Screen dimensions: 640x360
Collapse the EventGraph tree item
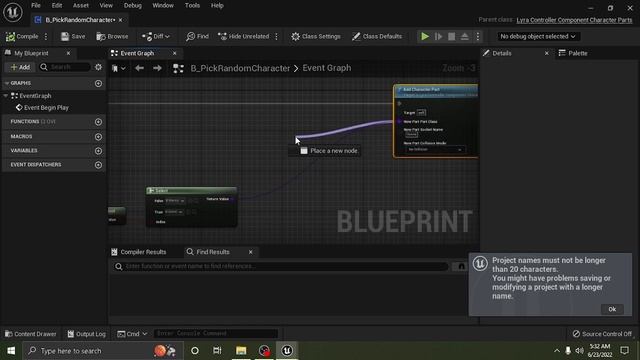[x=6, y=96]
